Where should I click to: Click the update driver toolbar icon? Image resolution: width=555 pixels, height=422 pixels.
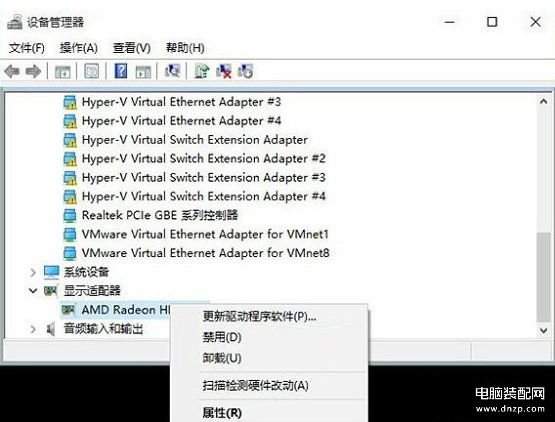coord(202,71)
